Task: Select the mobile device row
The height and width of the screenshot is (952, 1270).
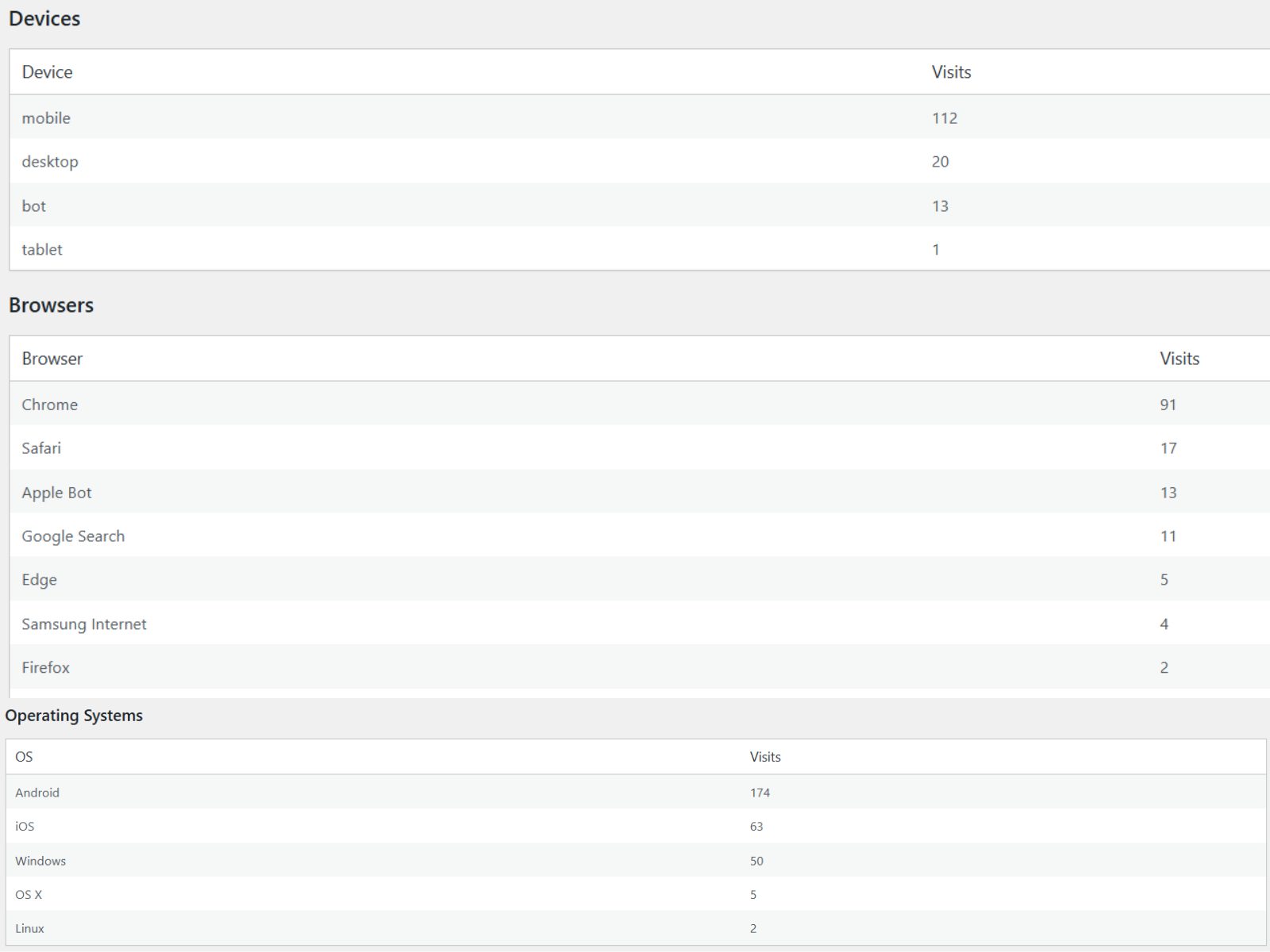Action: click(x=46, y=118)
